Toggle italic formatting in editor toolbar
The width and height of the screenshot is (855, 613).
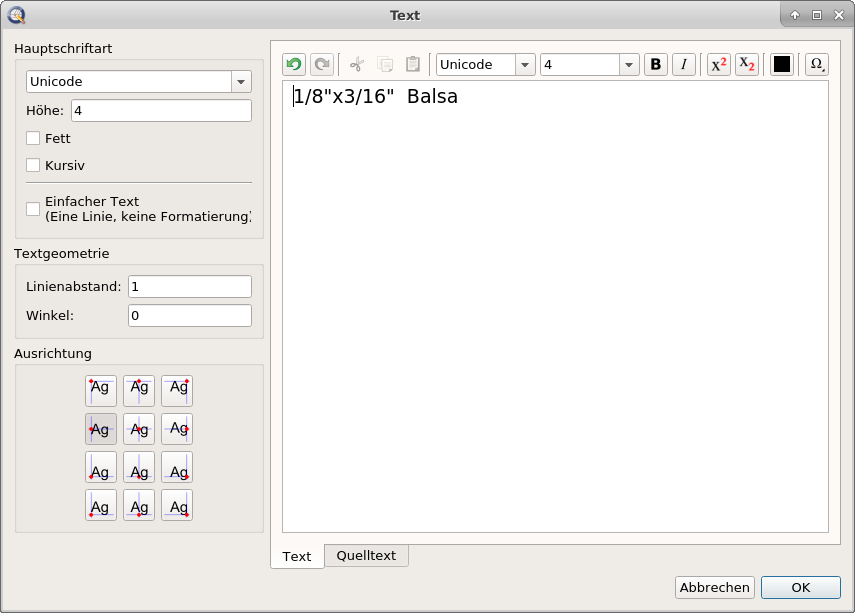coord(684,65)
